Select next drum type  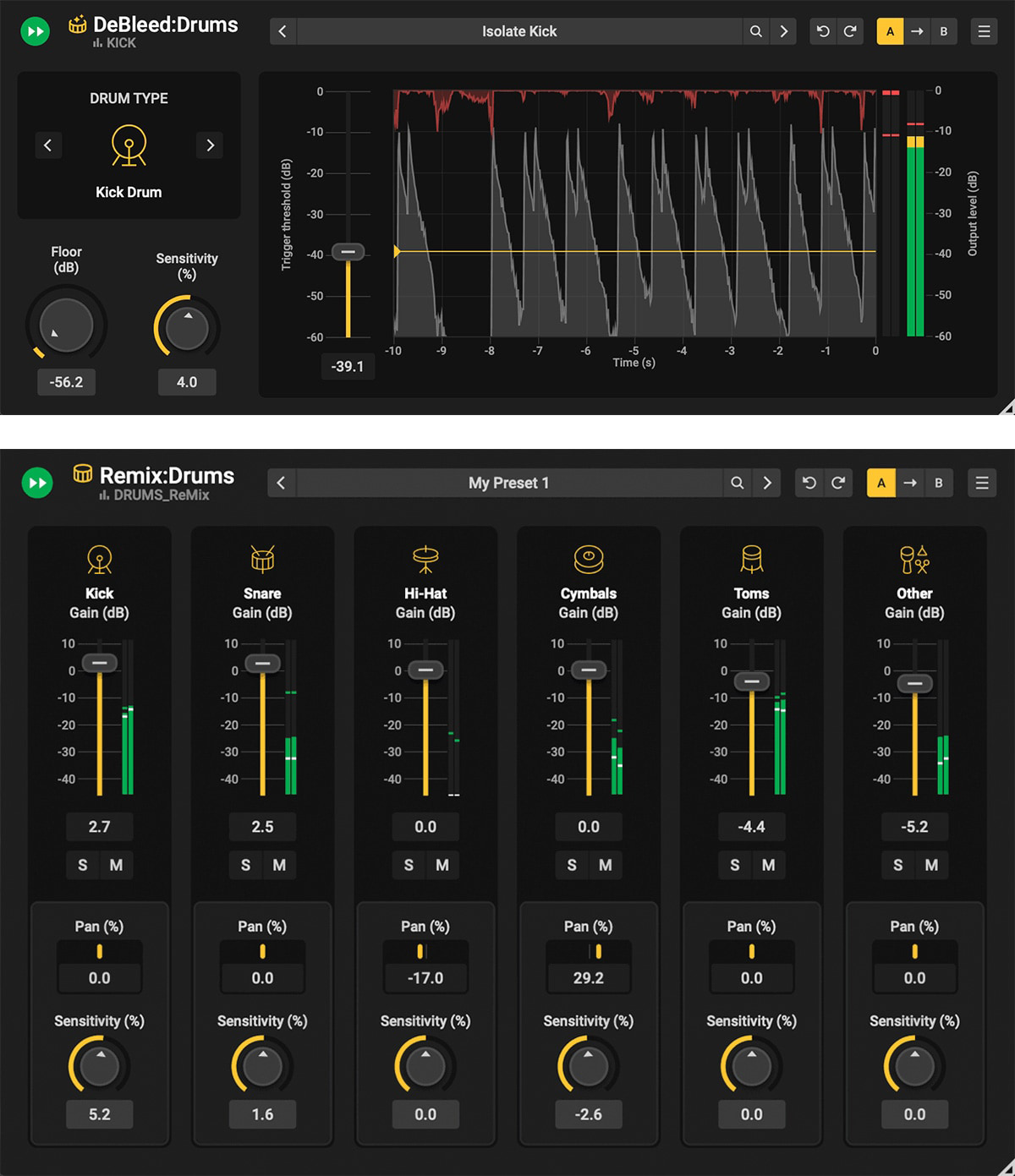(210, 145)
